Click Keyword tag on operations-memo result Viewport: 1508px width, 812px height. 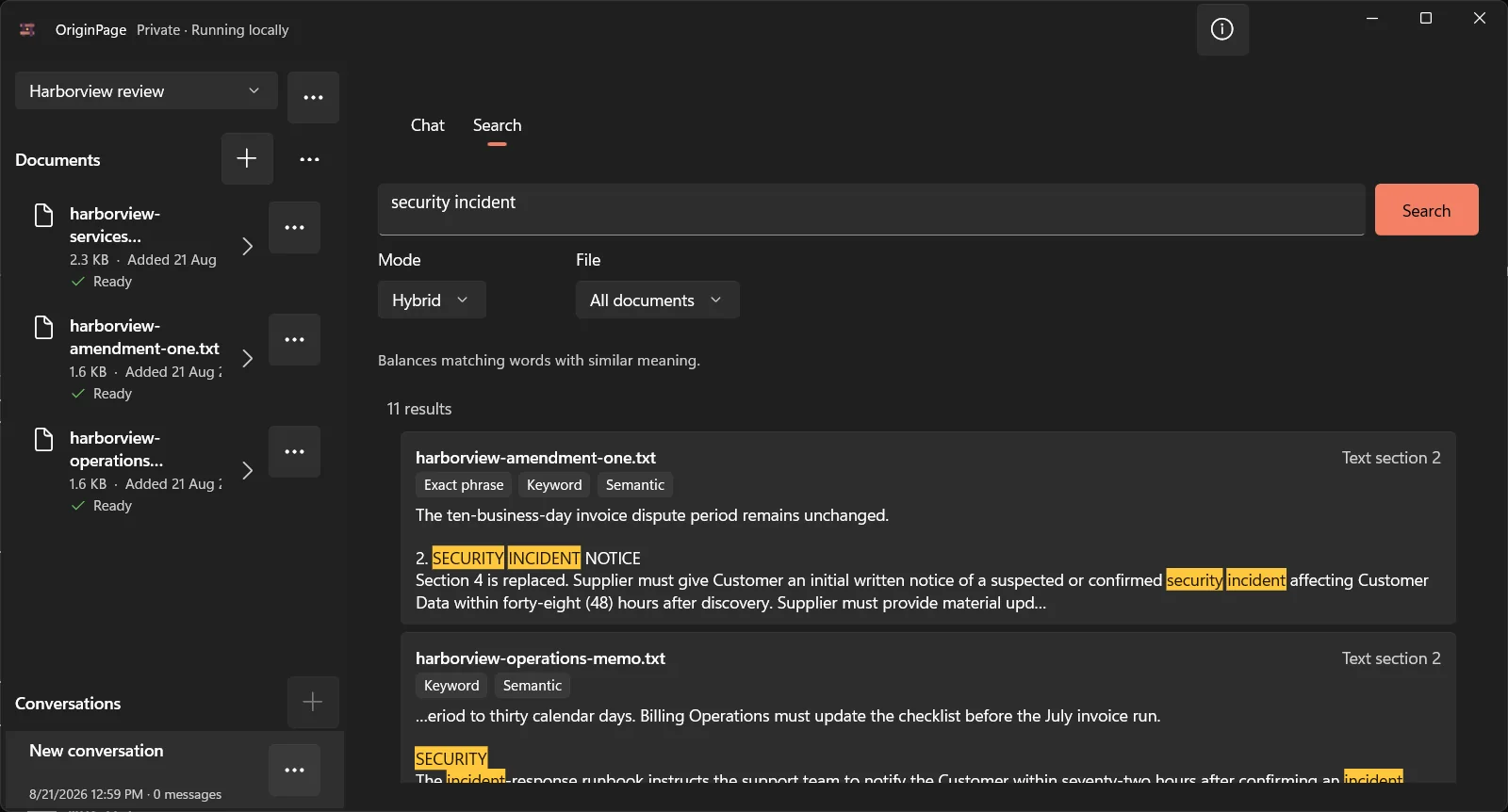[451, 685]
